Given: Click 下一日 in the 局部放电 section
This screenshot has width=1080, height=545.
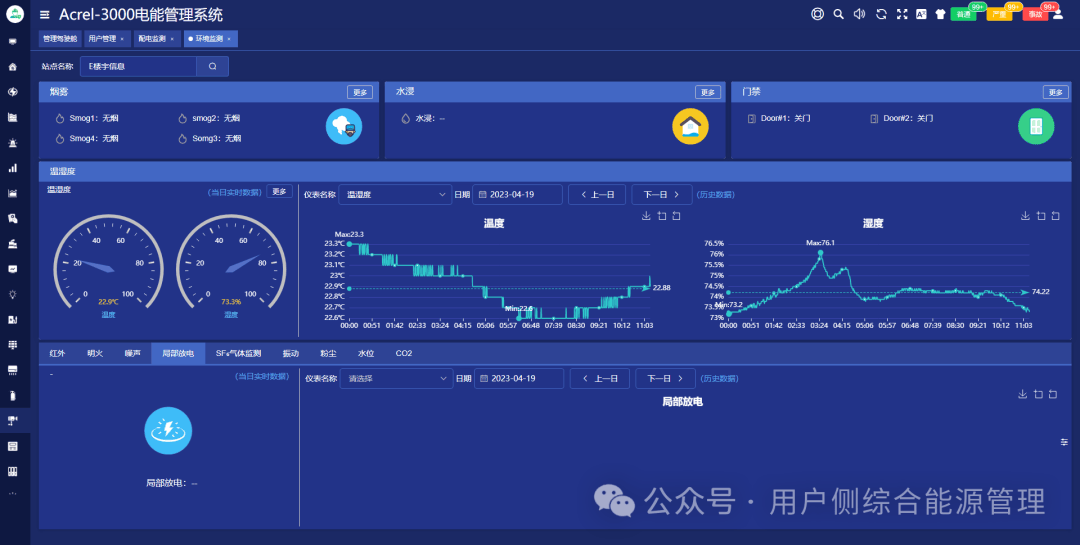Looking at the screenshot, I should 665,379.
